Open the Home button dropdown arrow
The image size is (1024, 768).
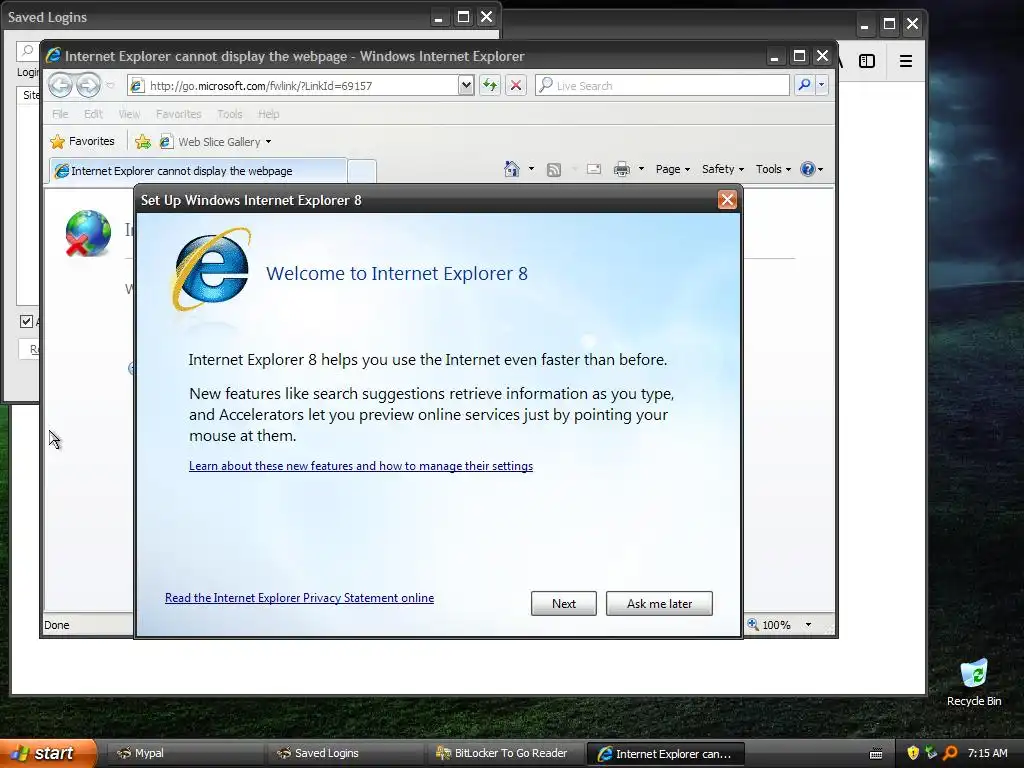click(x=531, y=169)
